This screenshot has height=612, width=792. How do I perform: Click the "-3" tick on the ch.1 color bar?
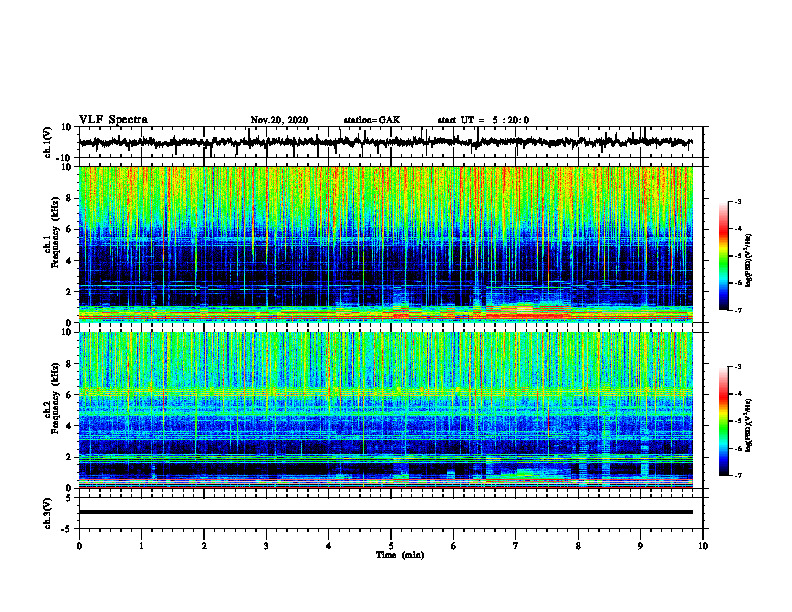[x=737, y=201]
